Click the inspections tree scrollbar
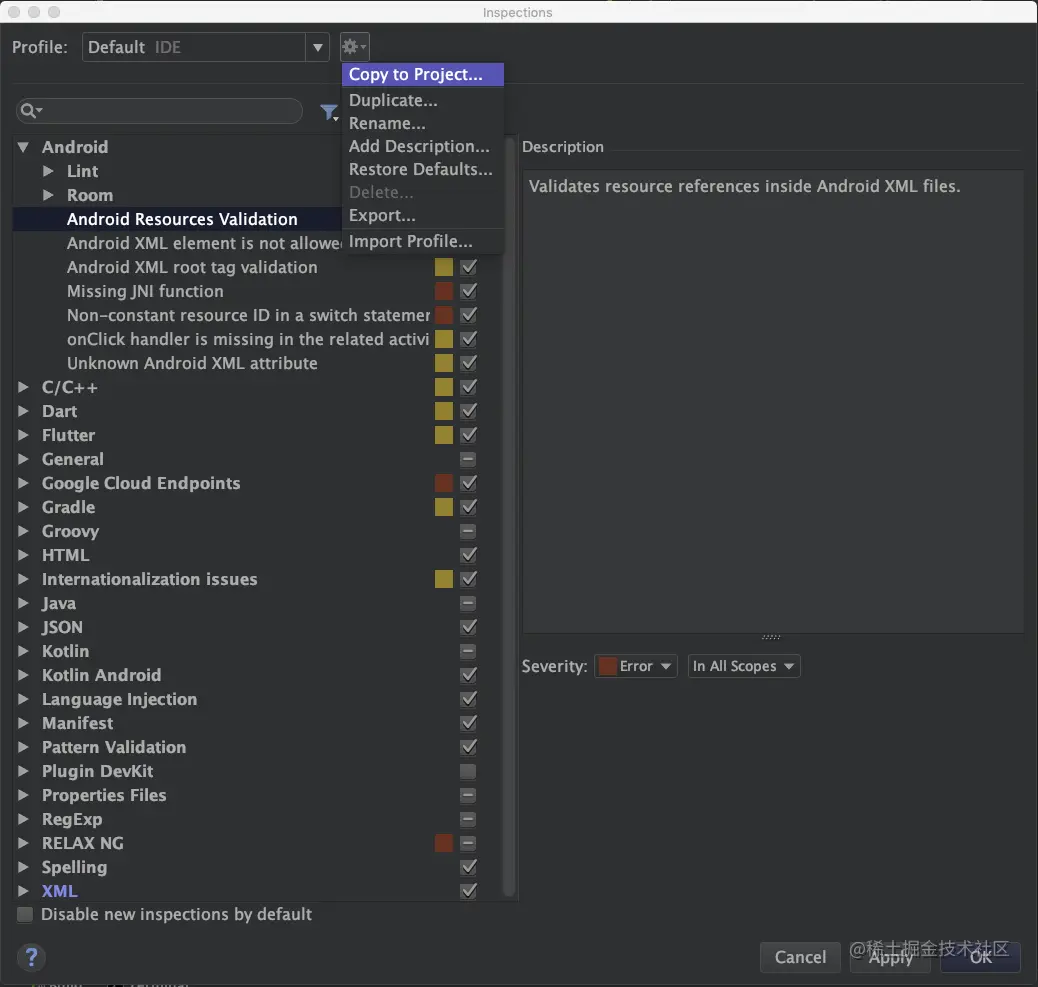Viewport: 1038px width, 987px height. (x=508, y=516)
